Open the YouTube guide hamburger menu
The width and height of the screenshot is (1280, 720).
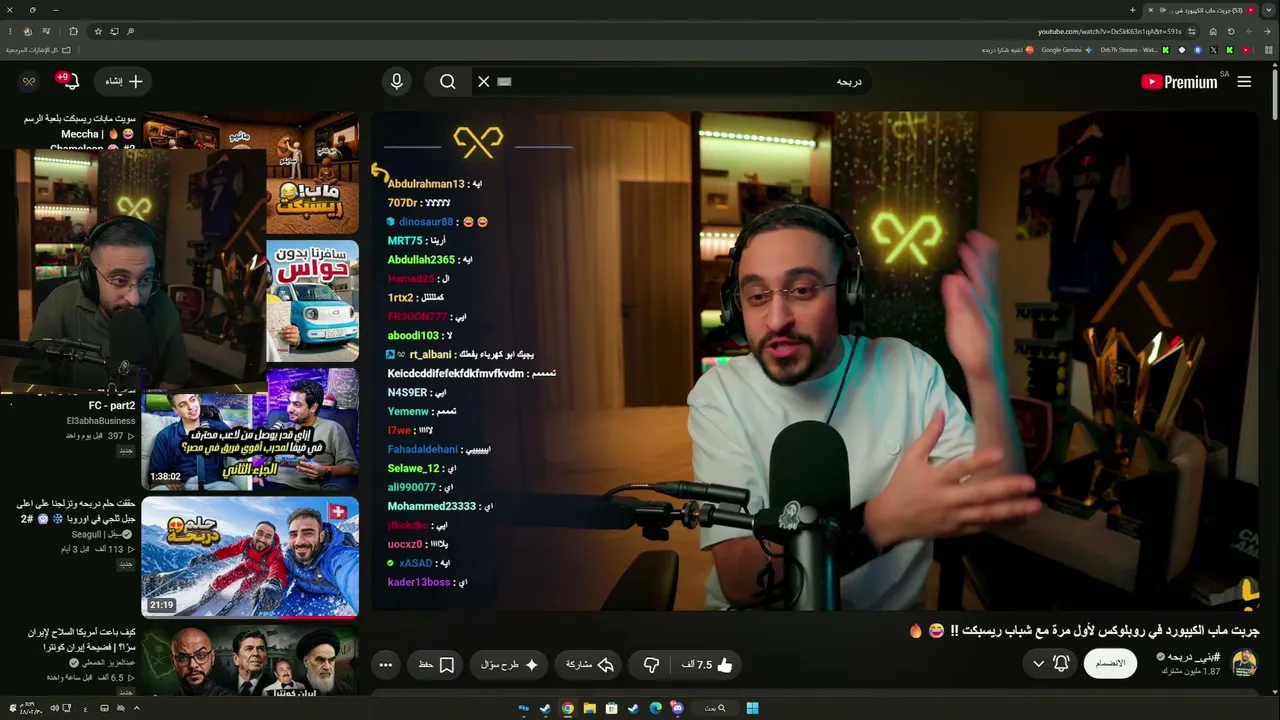tap(1244, 82)
